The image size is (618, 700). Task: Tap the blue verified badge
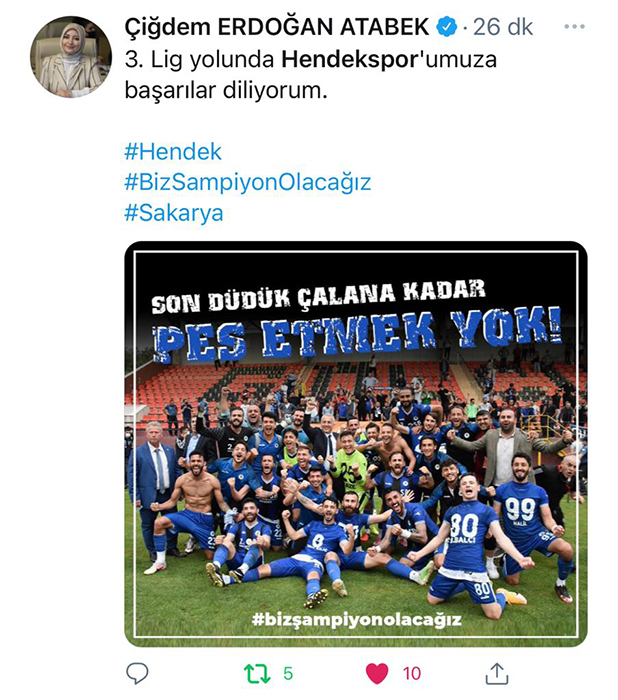pyautogui.click(x=446, y=27)
